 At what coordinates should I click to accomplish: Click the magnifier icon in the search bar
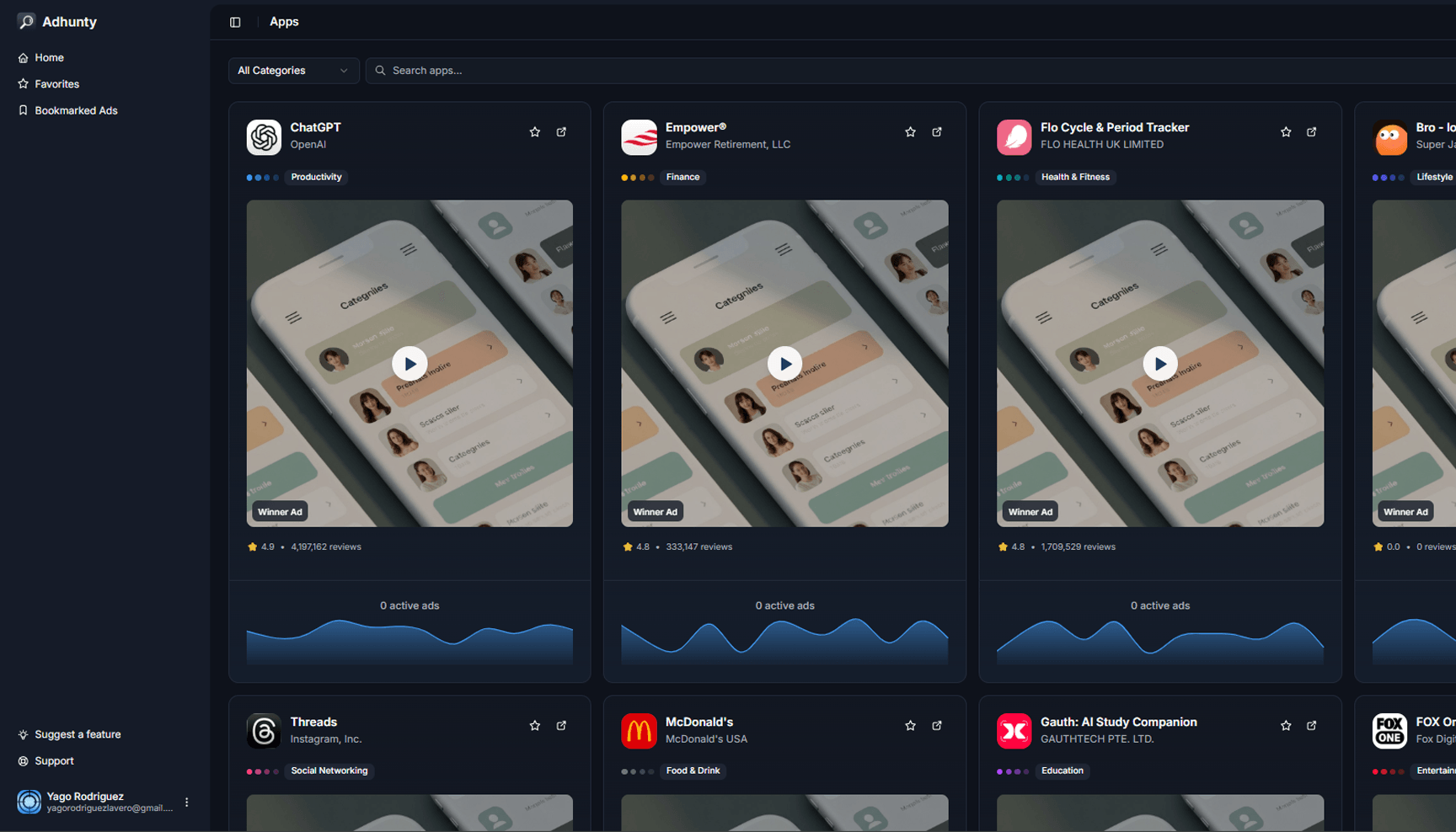(380, 71)
